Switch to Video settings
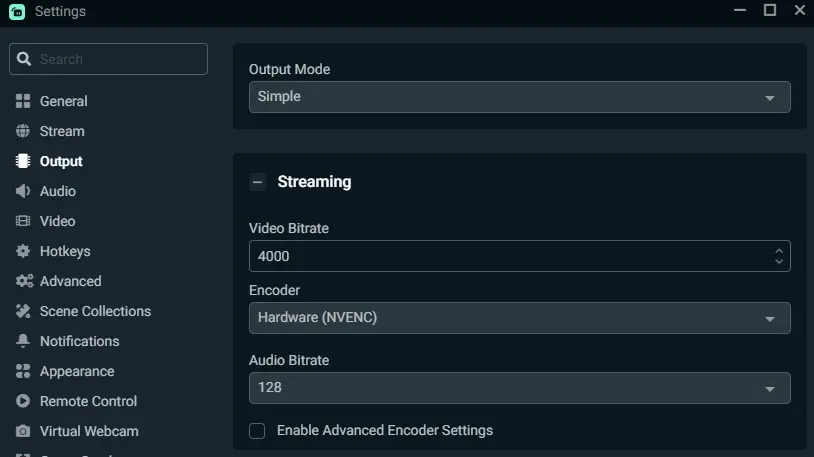Viewport: 814px width, 457px height. (x=57, y=221)
